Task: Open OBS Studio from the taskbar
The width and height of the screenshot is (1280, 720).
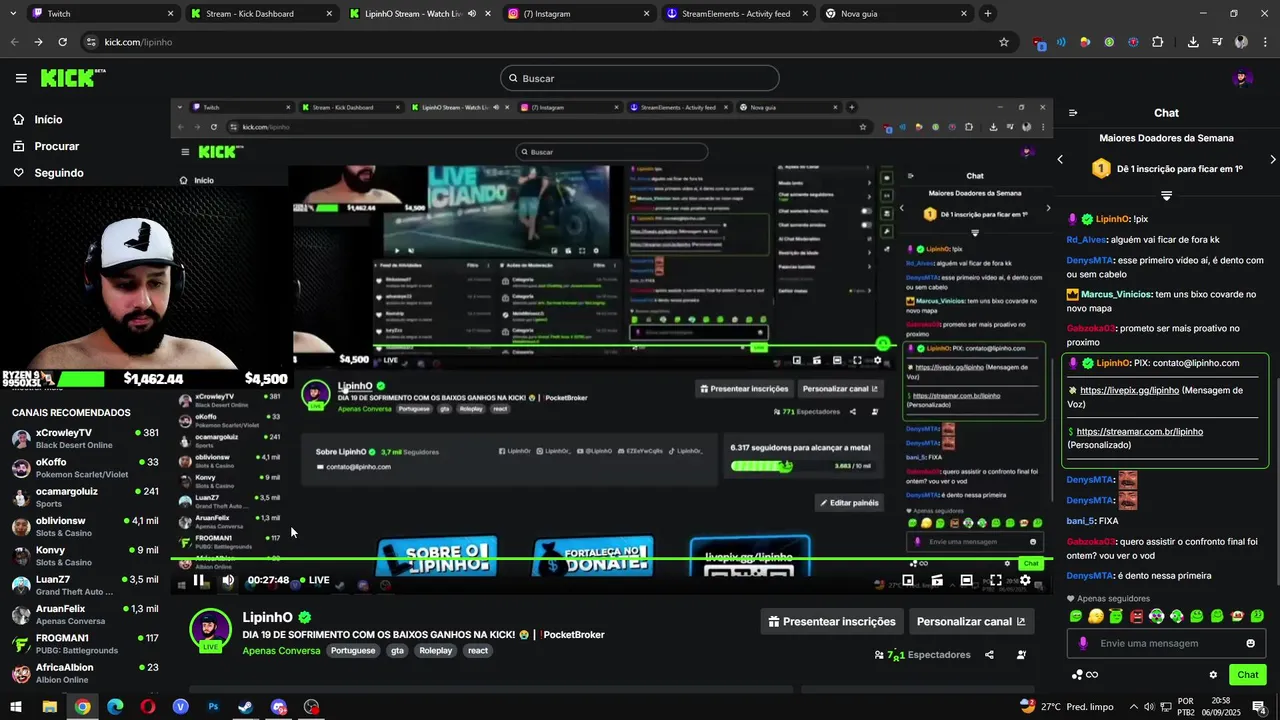Action: (312, 707)
